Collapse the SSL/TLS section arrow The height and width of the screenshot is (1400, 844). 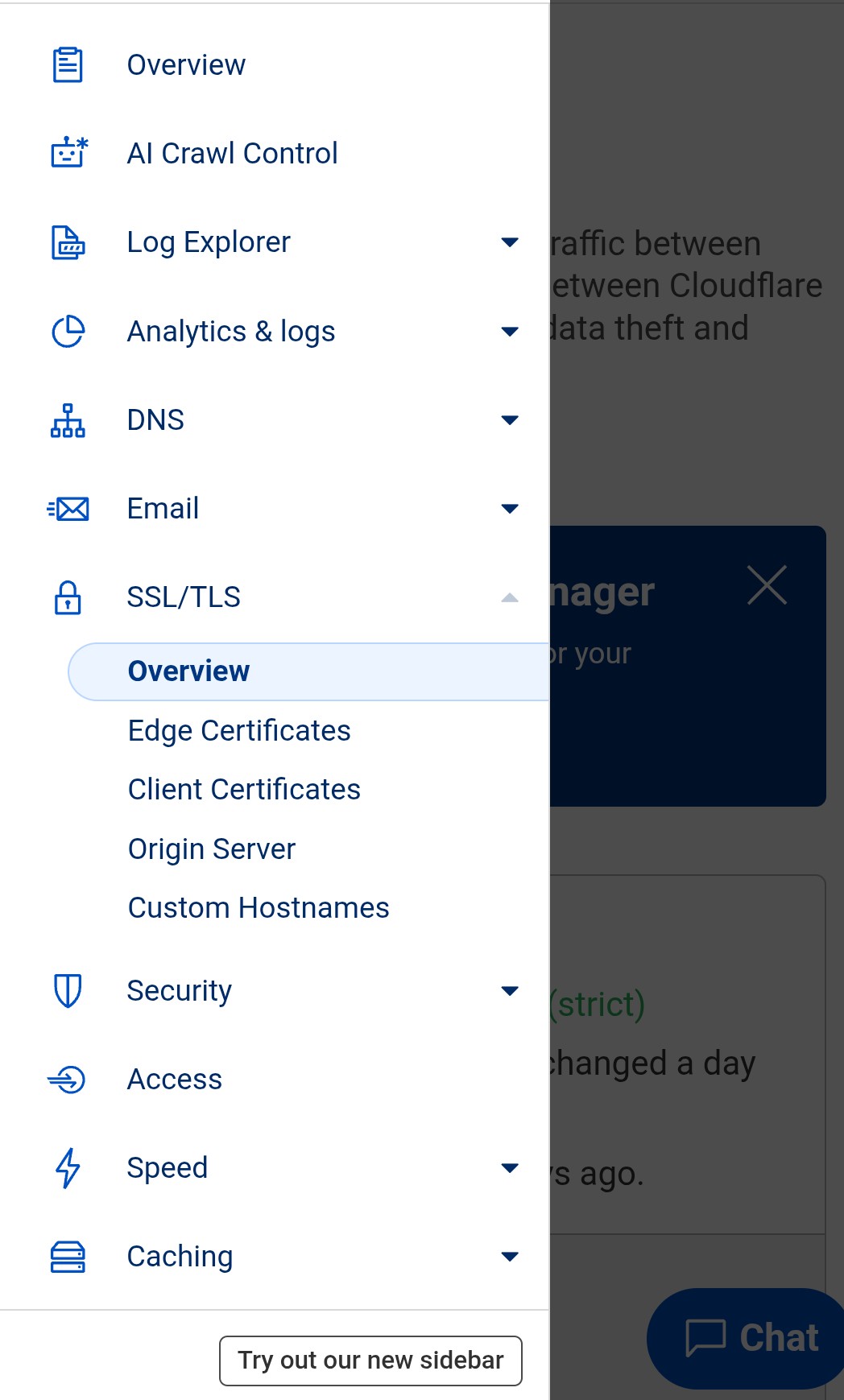pyautogui.click(x=509, y=597)
